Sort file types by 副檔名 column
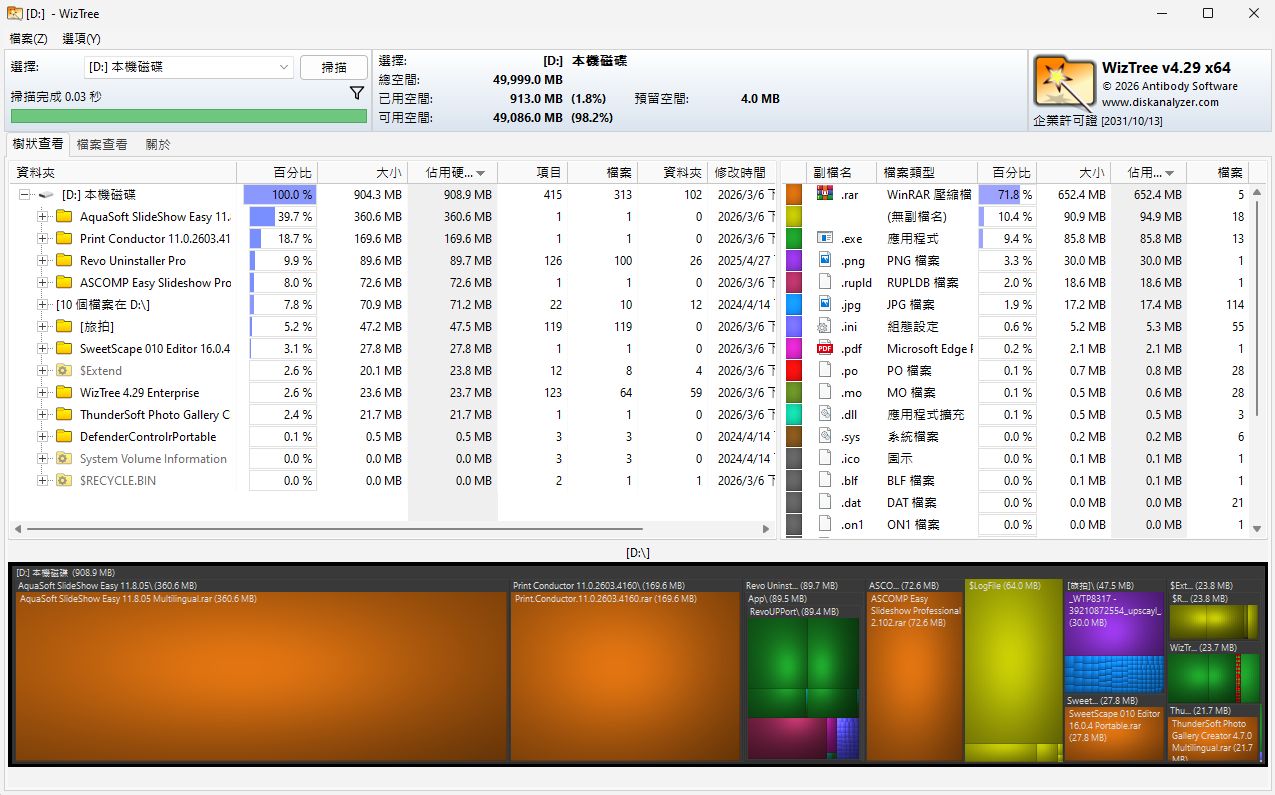The image size is (1275, 795). [x=842, y=172]
